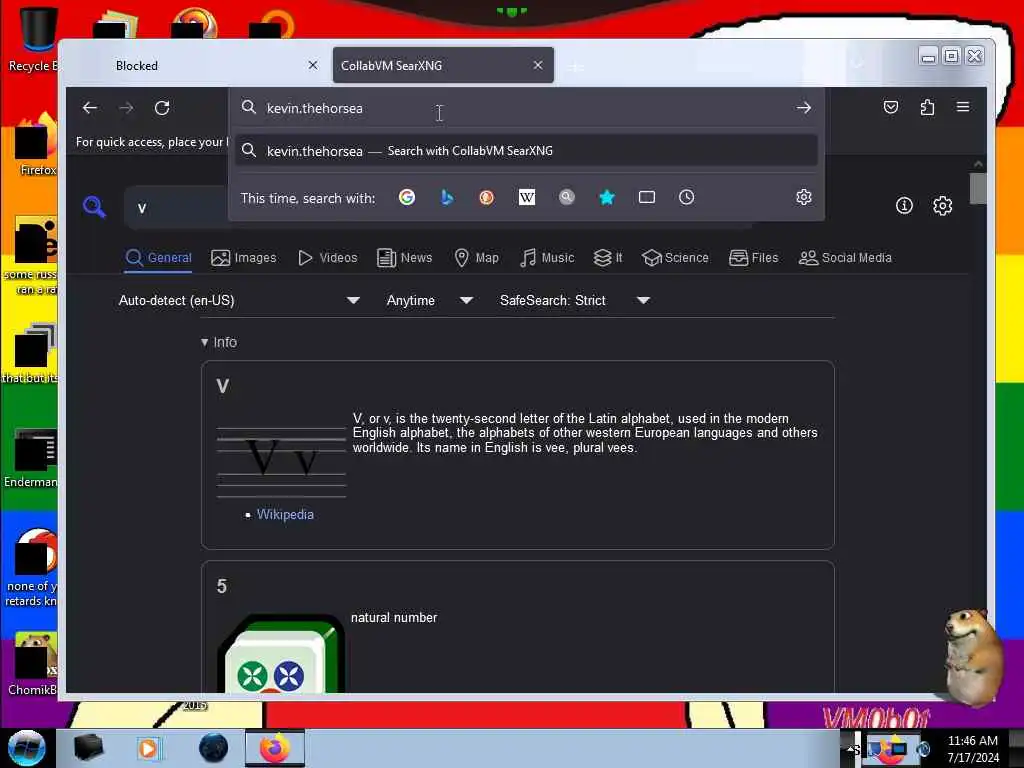The image size is (1024, 768).
Task: Click the Go arrow in the address bar
Action: pos(804,108)
